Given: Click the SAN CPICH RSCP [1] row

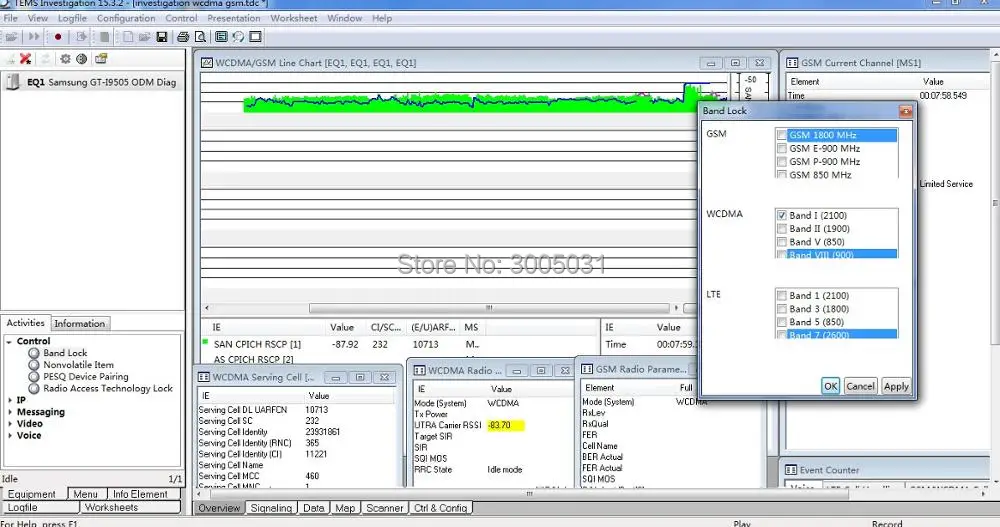Looking at the screenshot, I should pyautogui.click(x=399, y=345).
